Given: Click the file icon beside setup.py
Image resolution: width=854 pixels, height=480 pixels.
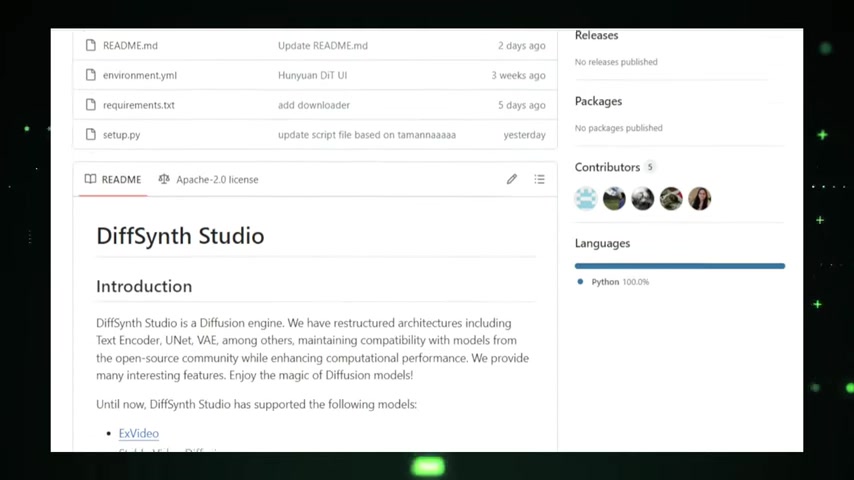Looking at the screenshot, I should 90,135.
